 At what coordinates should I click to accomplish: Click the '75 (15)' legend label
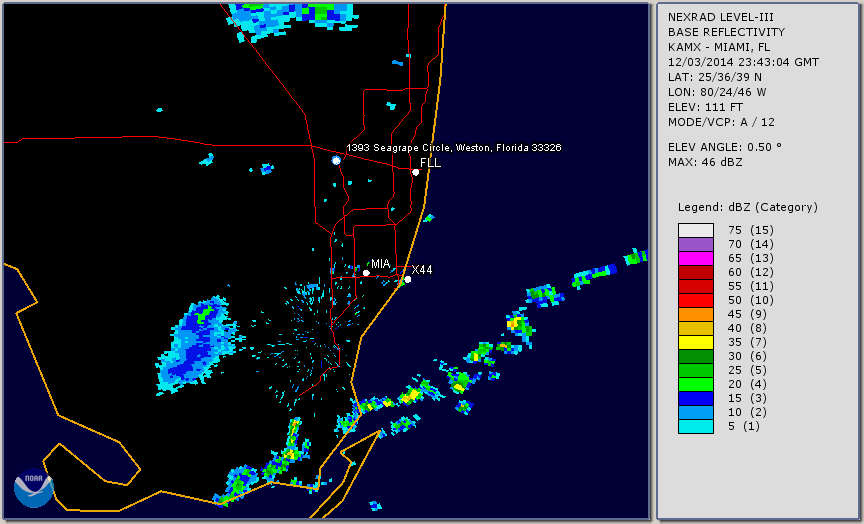point(750,230)
